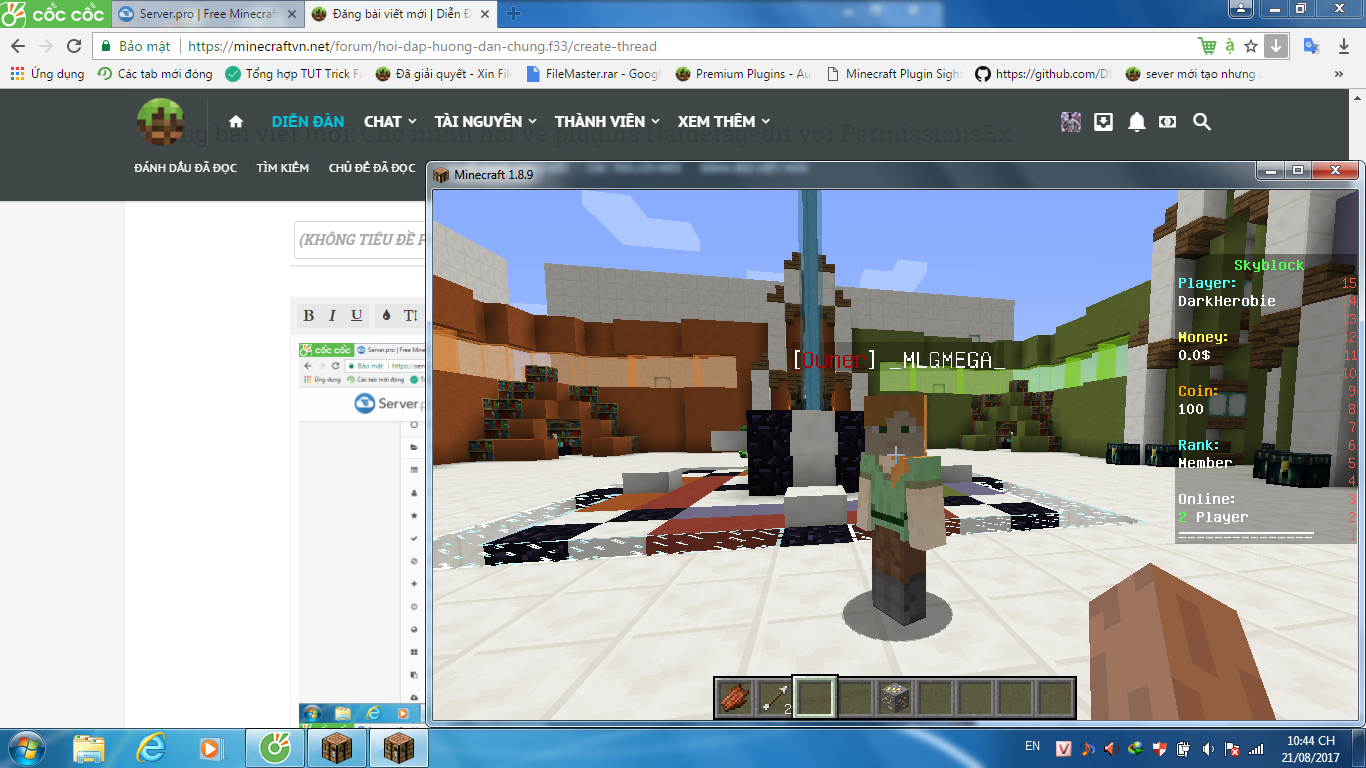Open the Windows Start menu
Viewport: 1366px width, 768px height.
point(25,748)
